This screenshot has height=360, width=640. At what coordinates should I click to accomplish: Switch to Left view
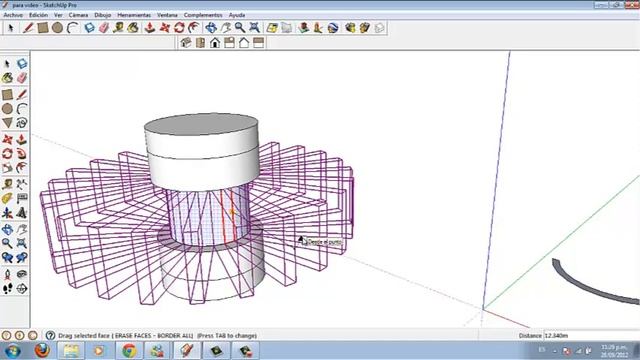258,42
